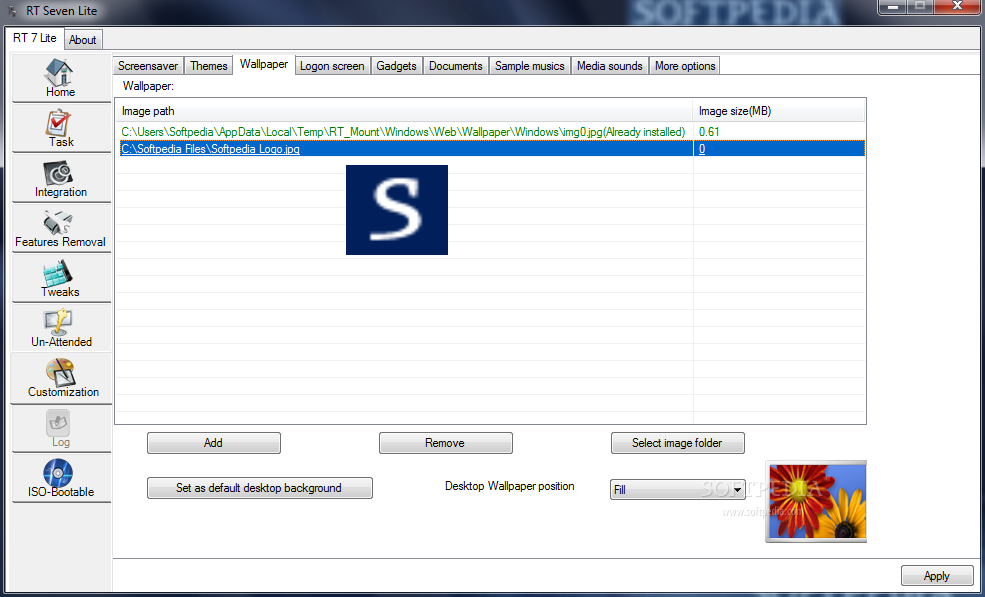
Task: Open the More options tab
Action: 685,66
